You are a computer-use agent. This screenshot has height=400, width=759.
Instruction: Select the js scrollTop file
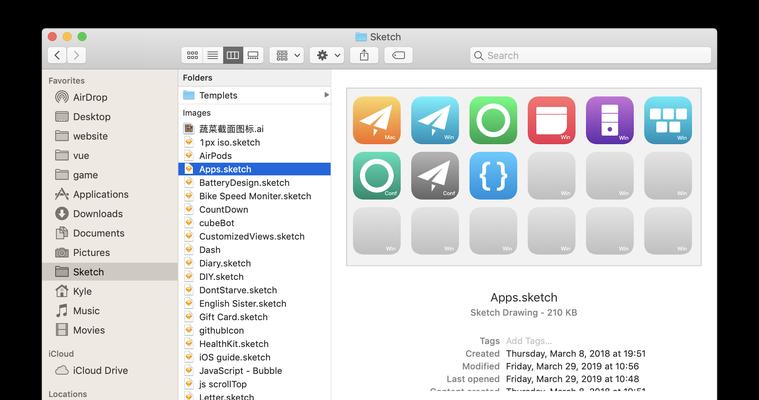255,385
